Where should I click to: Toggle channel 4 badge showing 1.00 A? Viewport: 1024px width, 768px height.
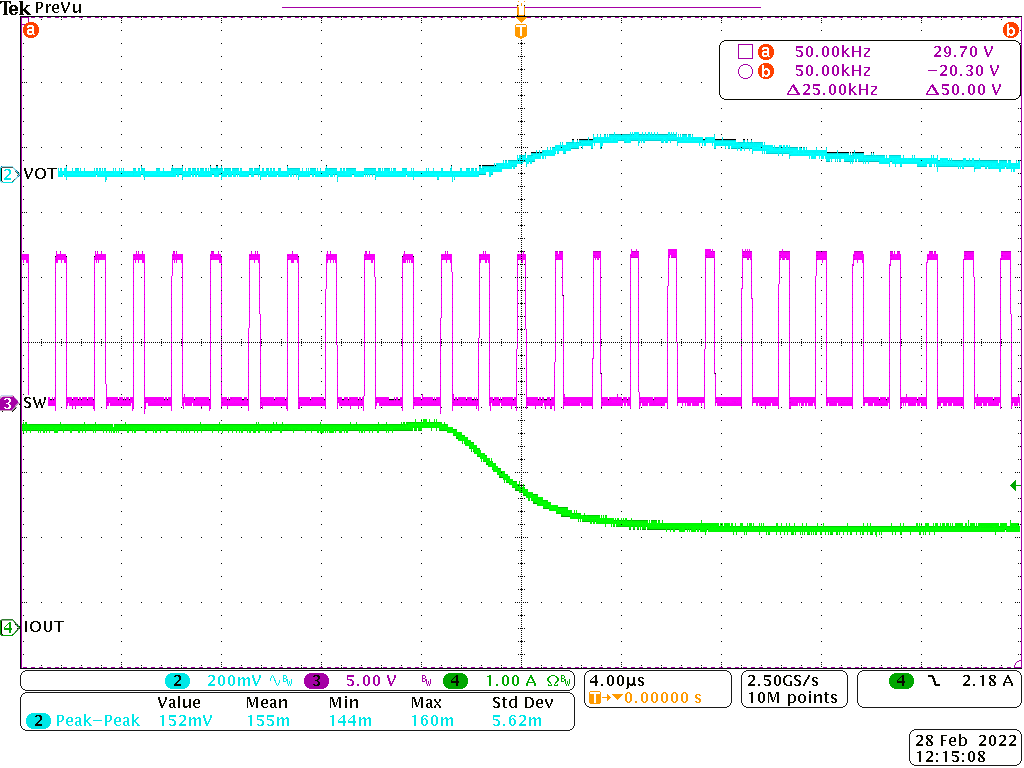click(x=456, y=681)
